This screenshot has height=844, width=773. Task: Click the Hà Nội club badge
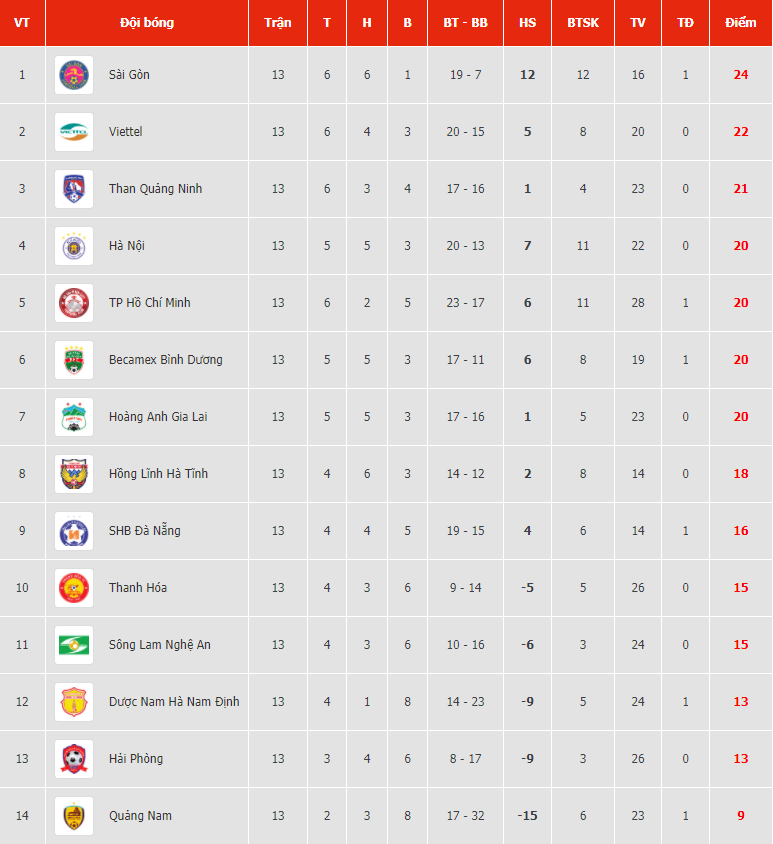tap(74, 246)
